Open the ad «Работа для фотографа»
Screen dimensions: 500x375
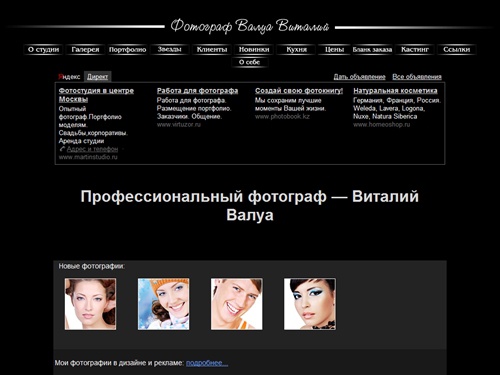(x=197, y=91)
